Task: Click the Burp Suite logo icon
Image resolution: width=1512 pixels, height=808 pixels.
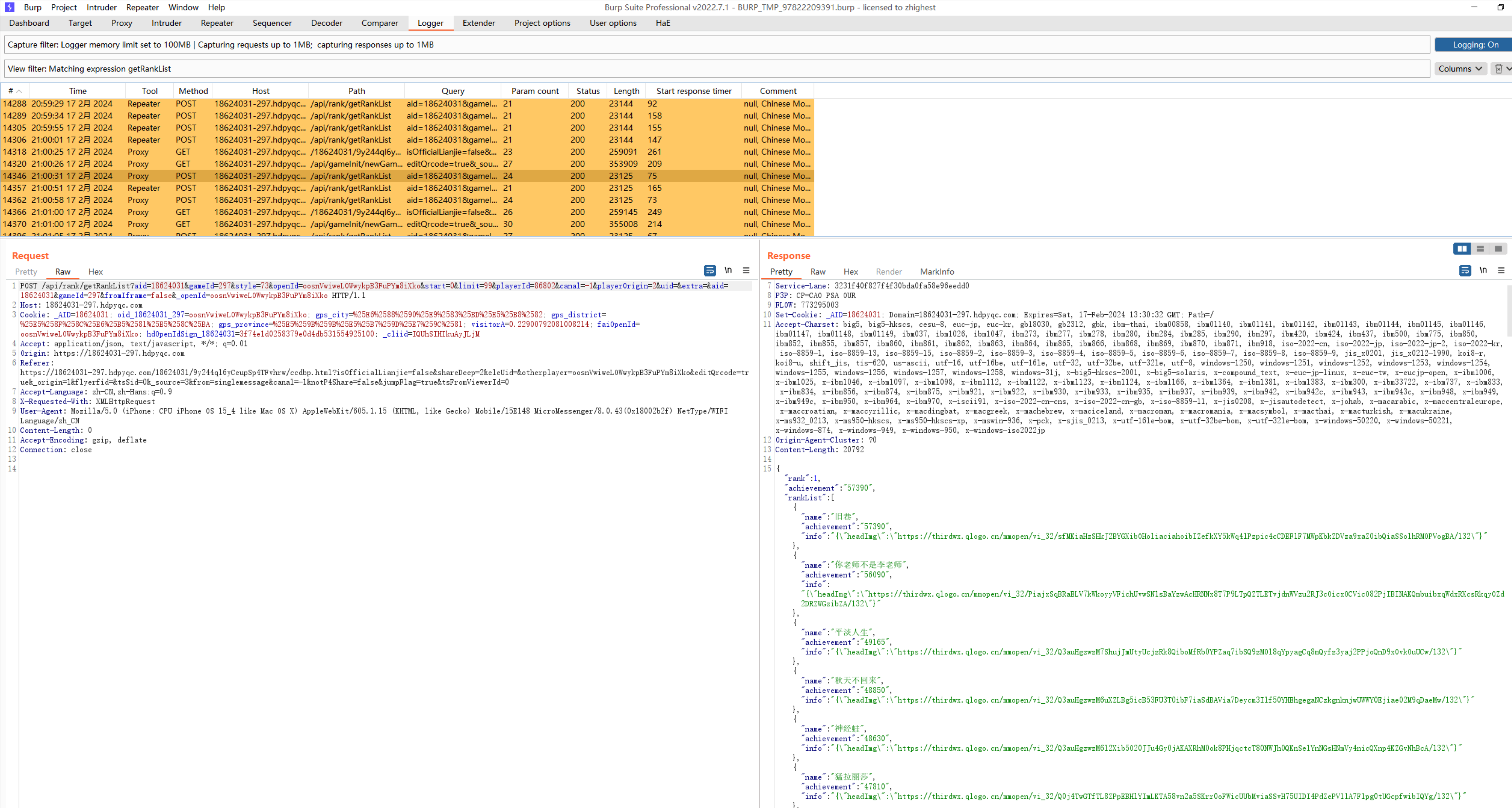Action: (9, 7)
